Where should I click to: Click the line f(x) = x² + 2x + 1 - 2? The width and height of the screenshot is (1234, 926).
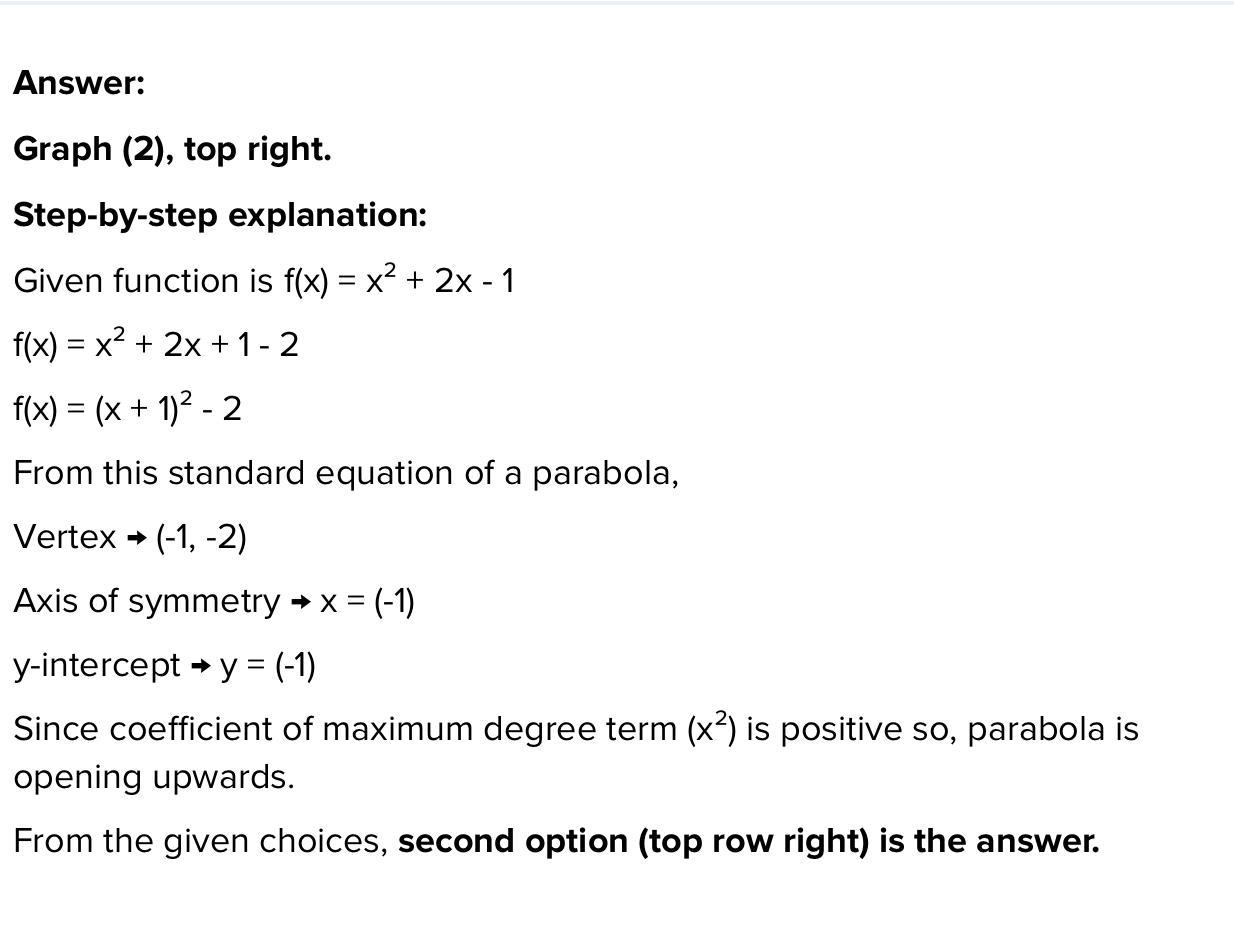[156, 344]
